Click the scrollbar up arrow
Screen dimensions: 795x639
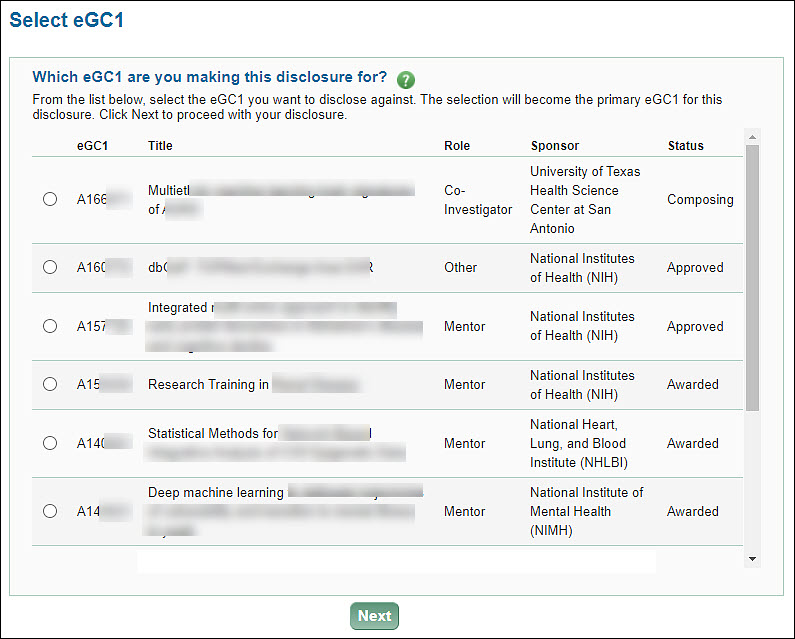753,137
